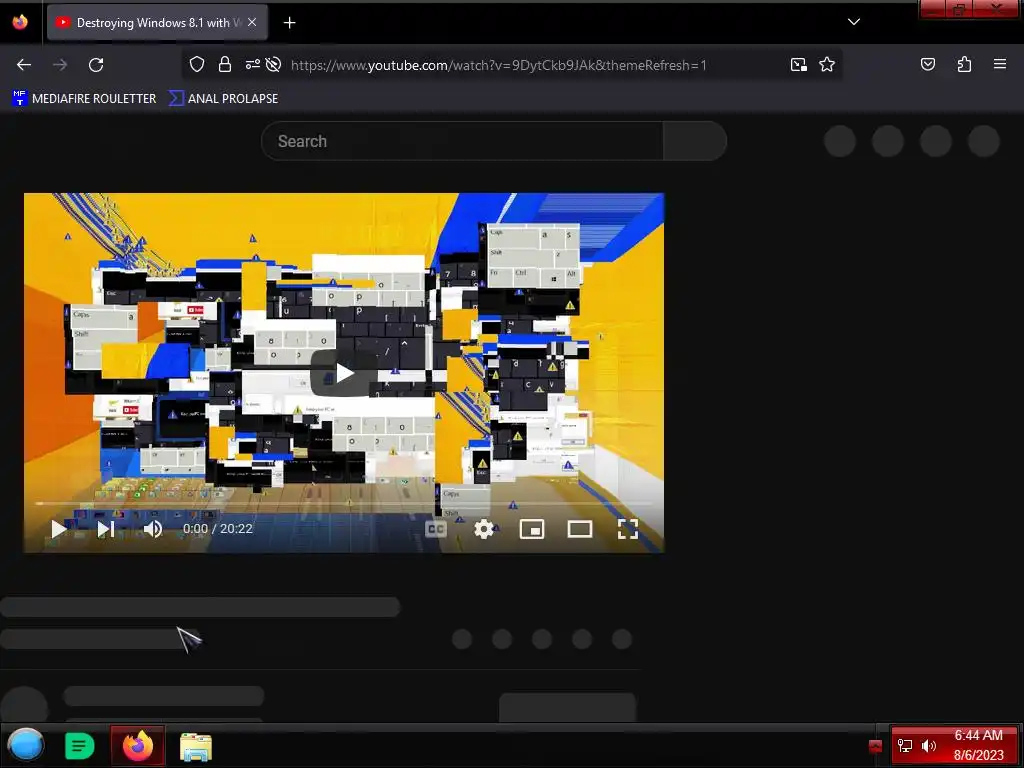Open site permissions icon in address bar

[253, 64]
